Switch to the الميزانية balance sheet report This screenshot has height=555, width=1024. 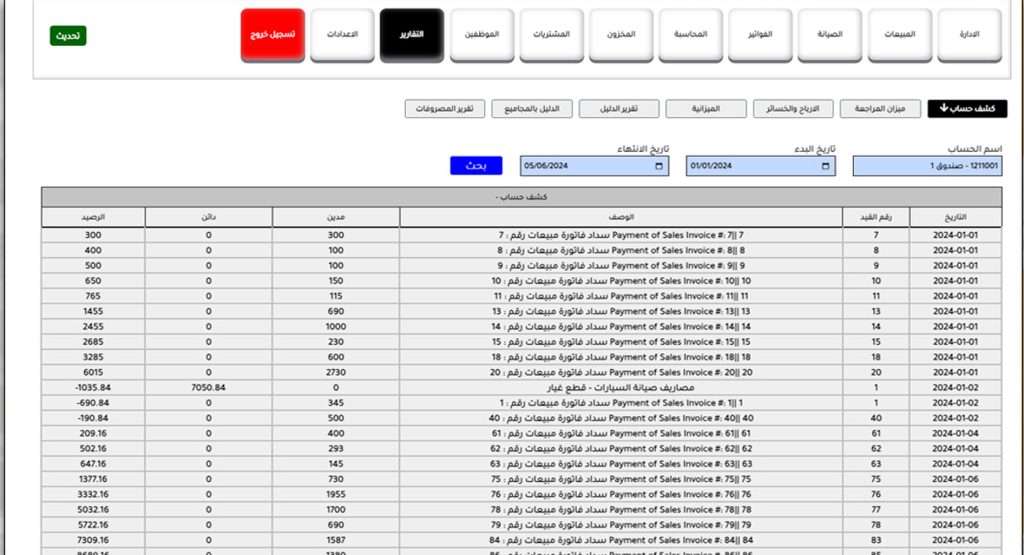720,109
